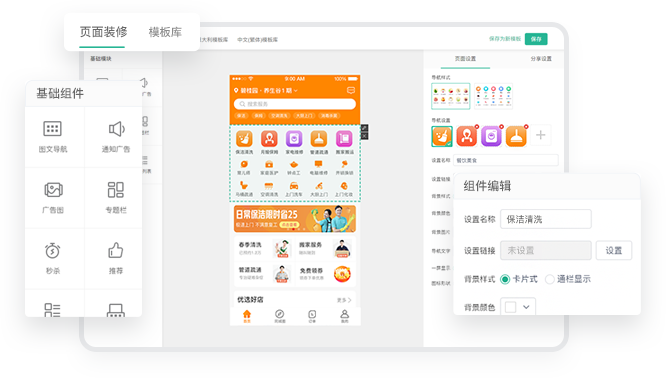The width and height of the screenshot is (666, 378).
Task: Open the 春季清洗 card in preview
Action: tap(263, 248)
